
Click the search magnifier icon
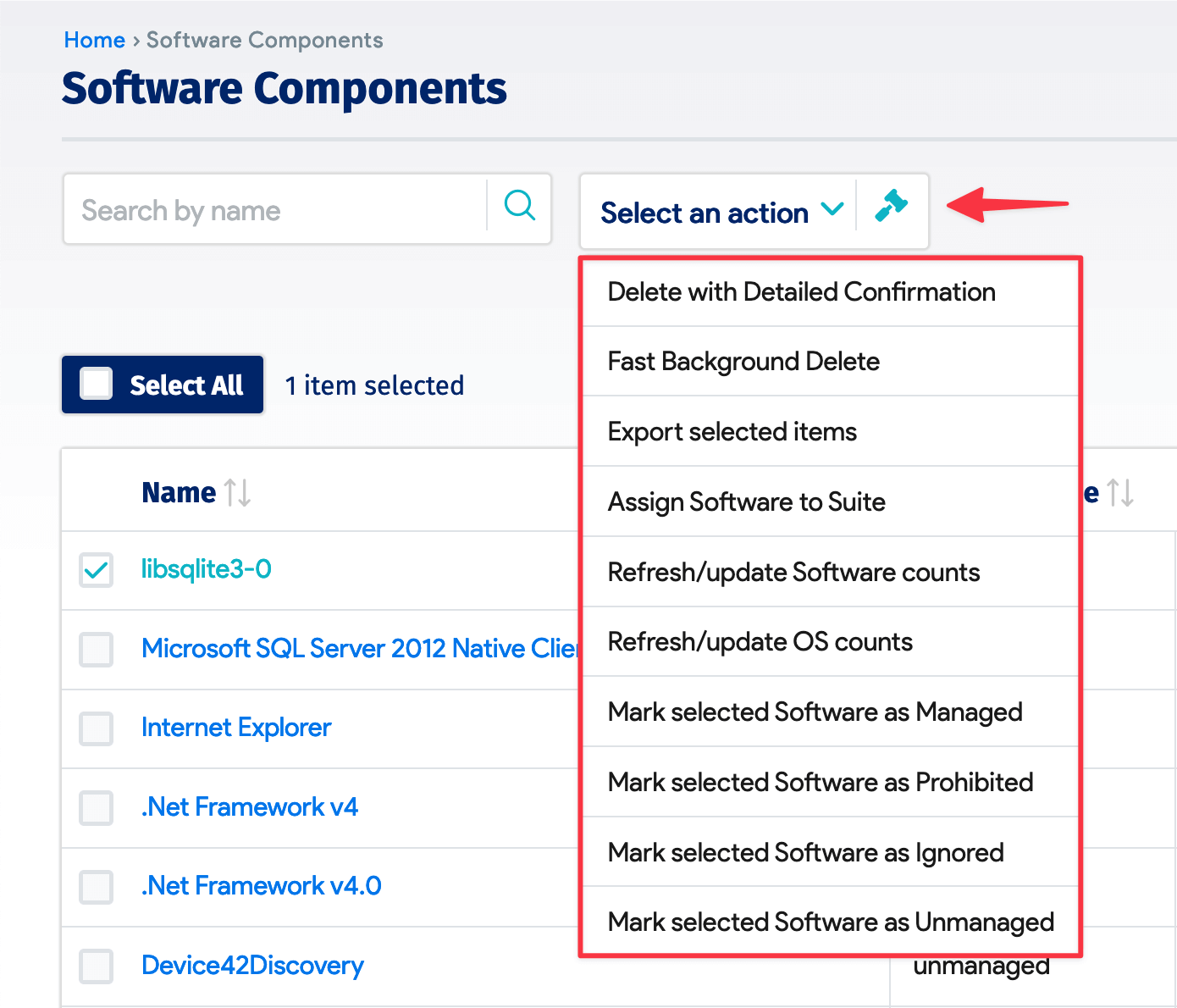(519, 208)
